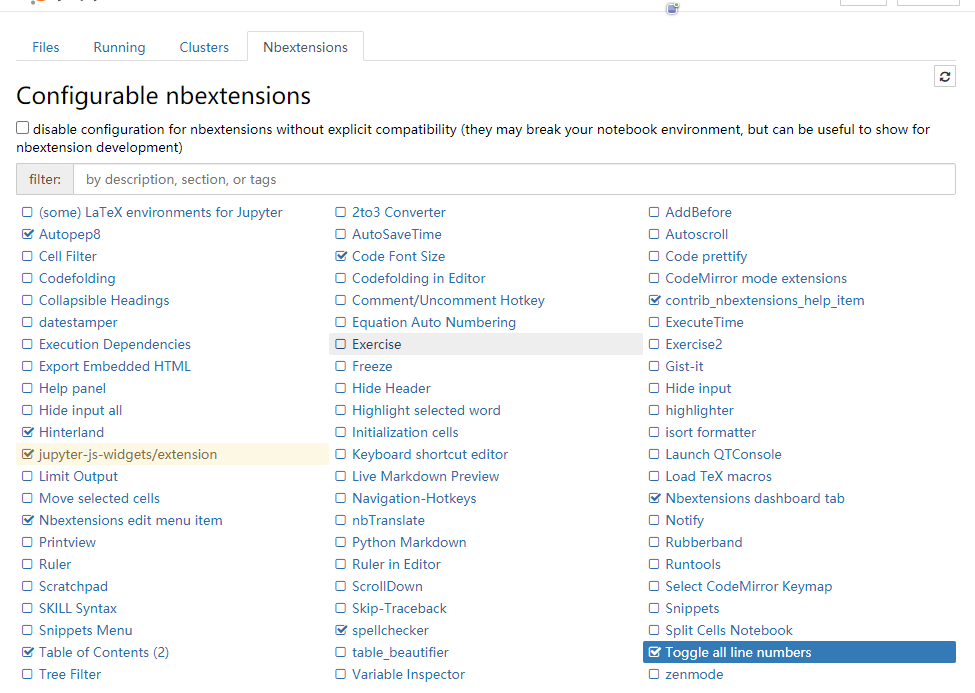This screenshot has height=693, width=975.
Task: Open the Running tab
Action: [x=119, y=47]
